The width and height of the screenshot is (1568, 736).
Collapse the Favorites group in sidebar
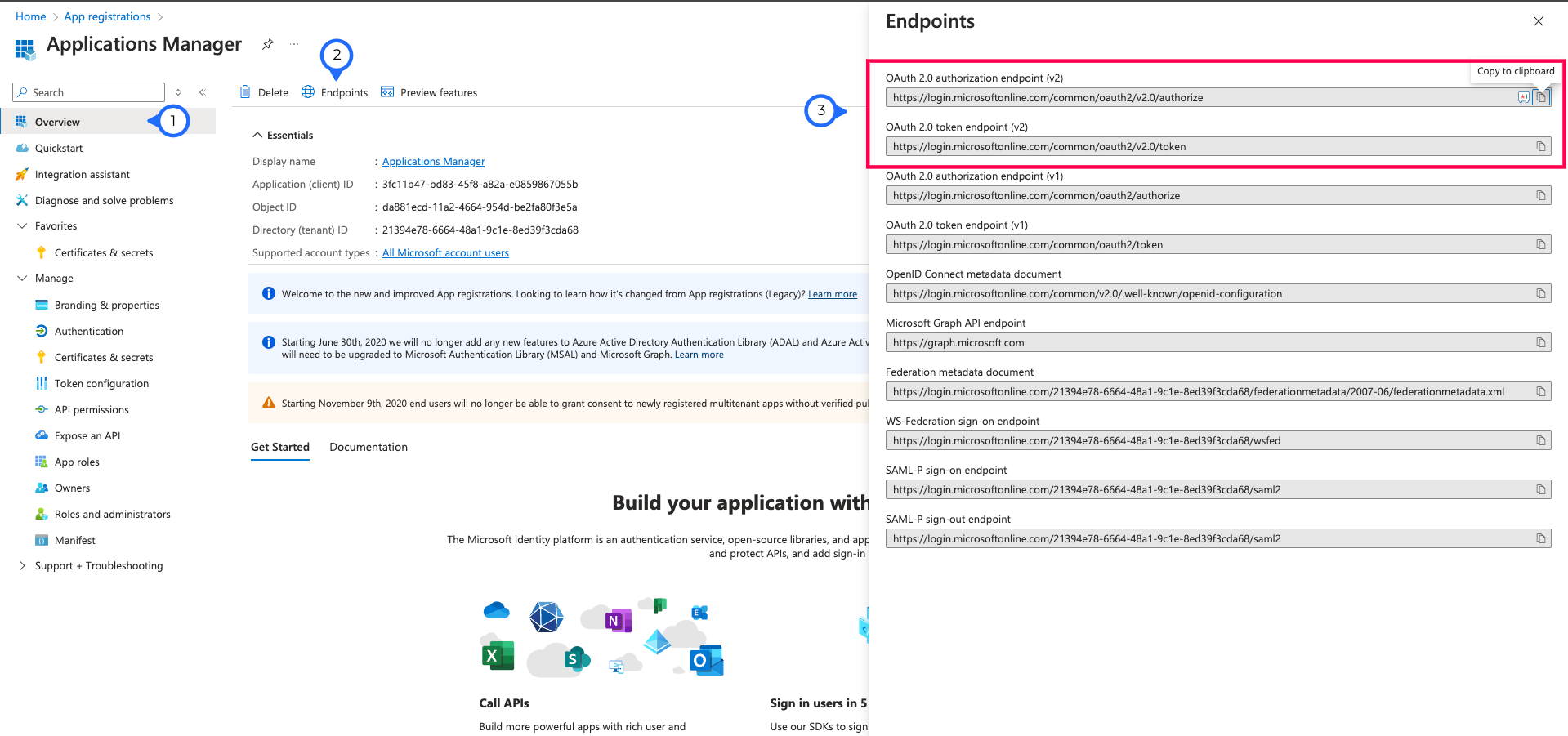pyautogui.click(x=22, y=226)
